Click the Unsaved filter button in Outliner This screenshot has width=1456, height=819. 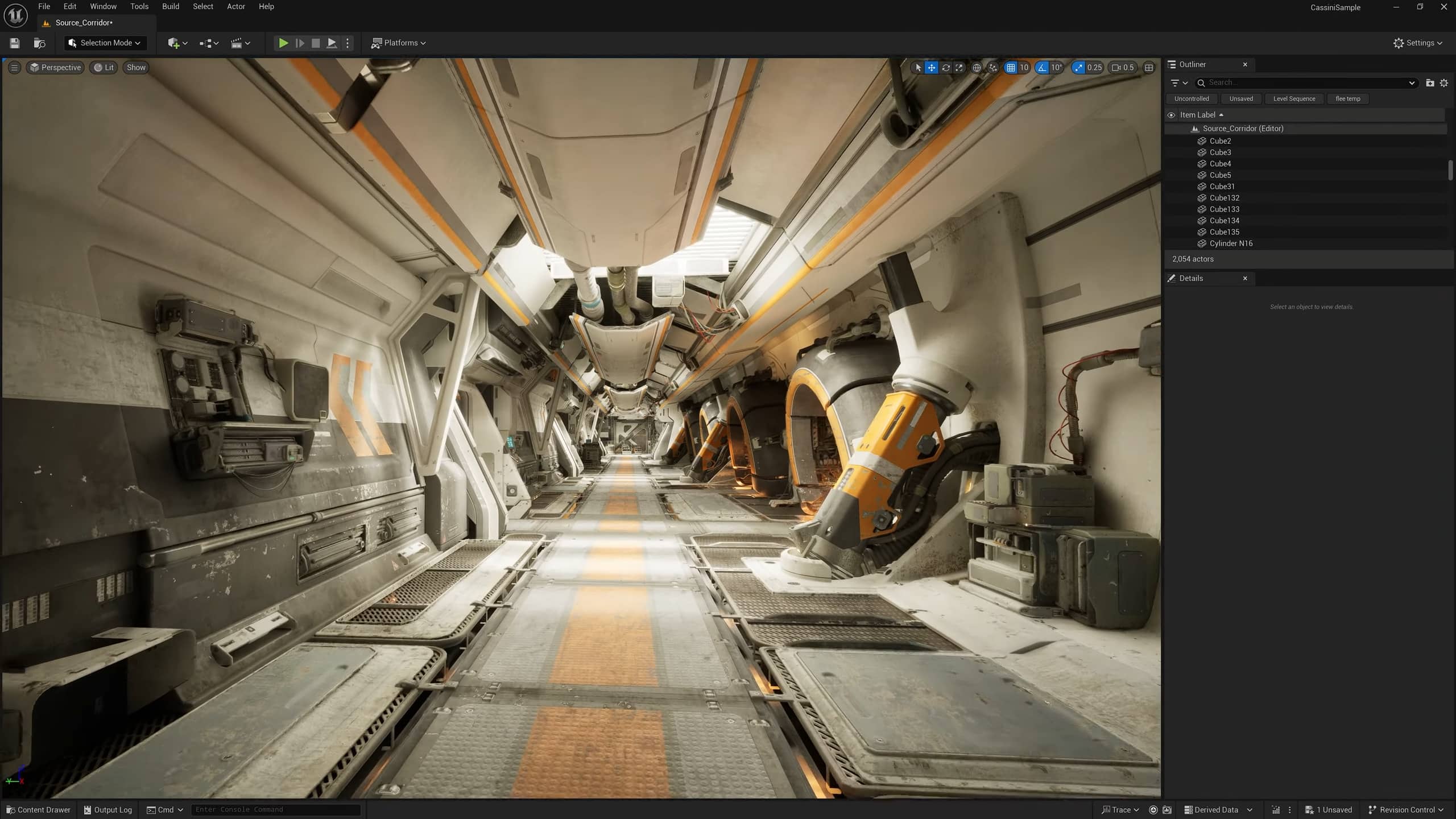[1241, 98]
